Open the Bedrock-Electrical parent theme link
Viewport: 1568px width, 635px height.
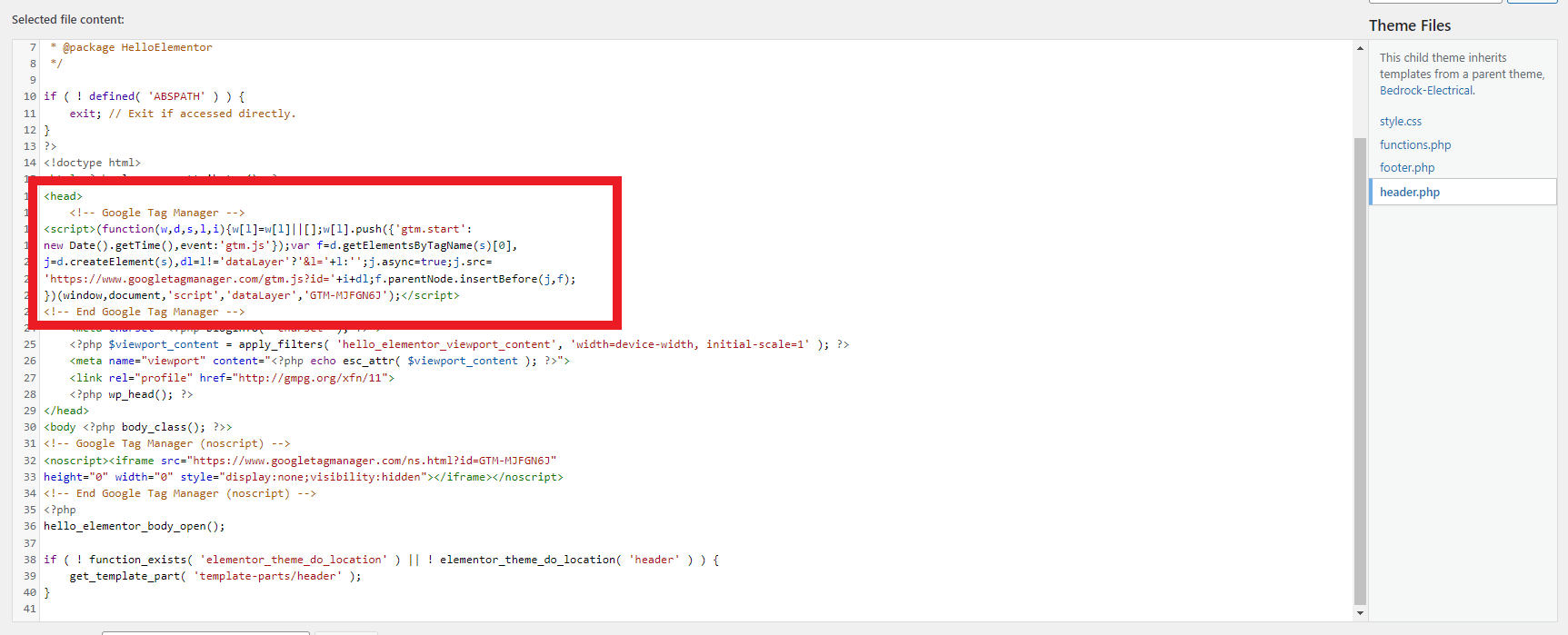click(1426, 91)
